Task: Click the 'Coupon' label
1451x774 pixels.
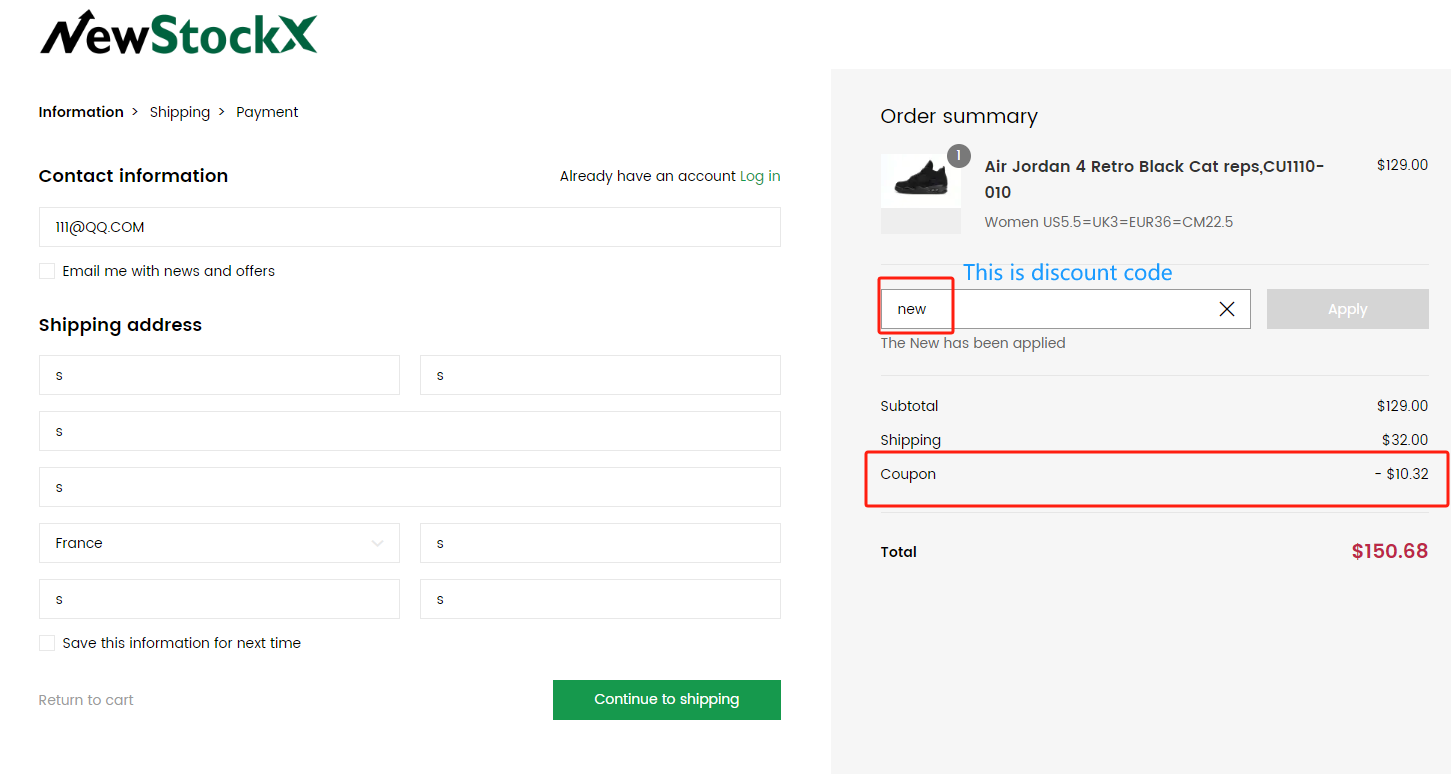Action: pyautogui.click(x=908, y=474)
